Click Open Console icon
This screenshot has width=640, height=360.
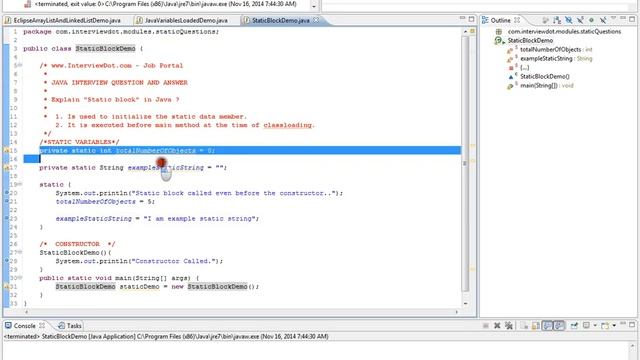coord(606,325)
